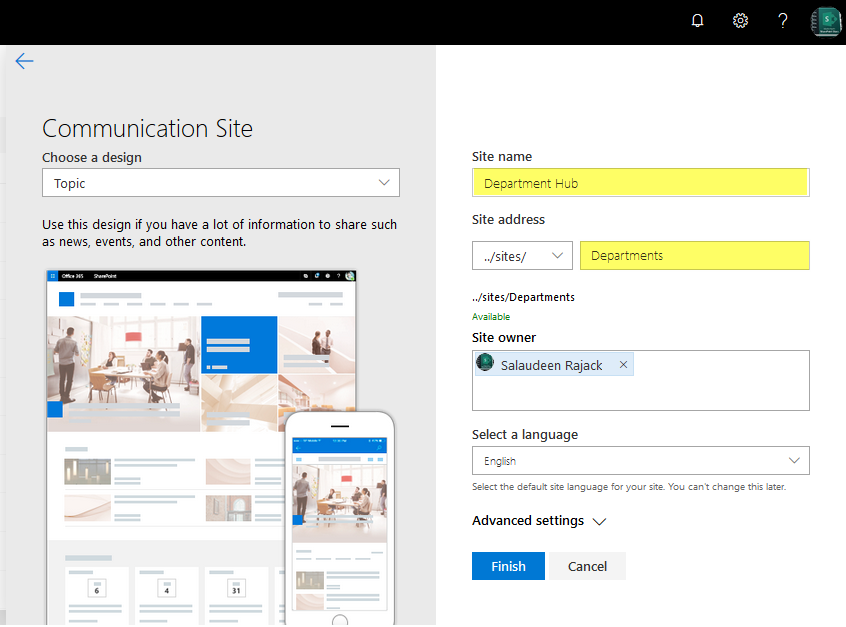Image resolution: width=846 pixels, height=627 pixels.
Task: Click the back arrow to exit site creation
Action: (24, 61)
